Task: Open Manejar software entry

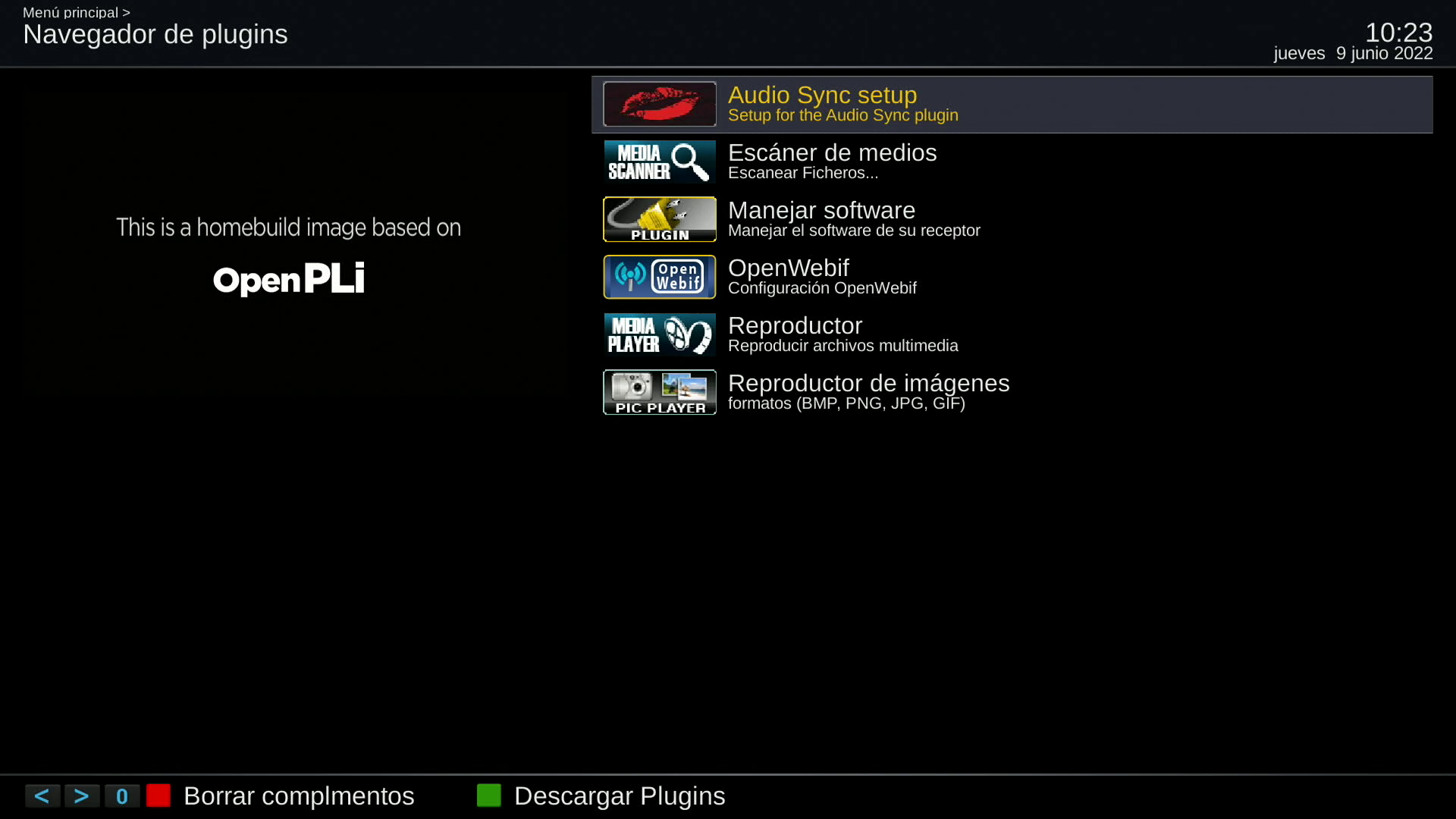Action: tap(1012, 219)
